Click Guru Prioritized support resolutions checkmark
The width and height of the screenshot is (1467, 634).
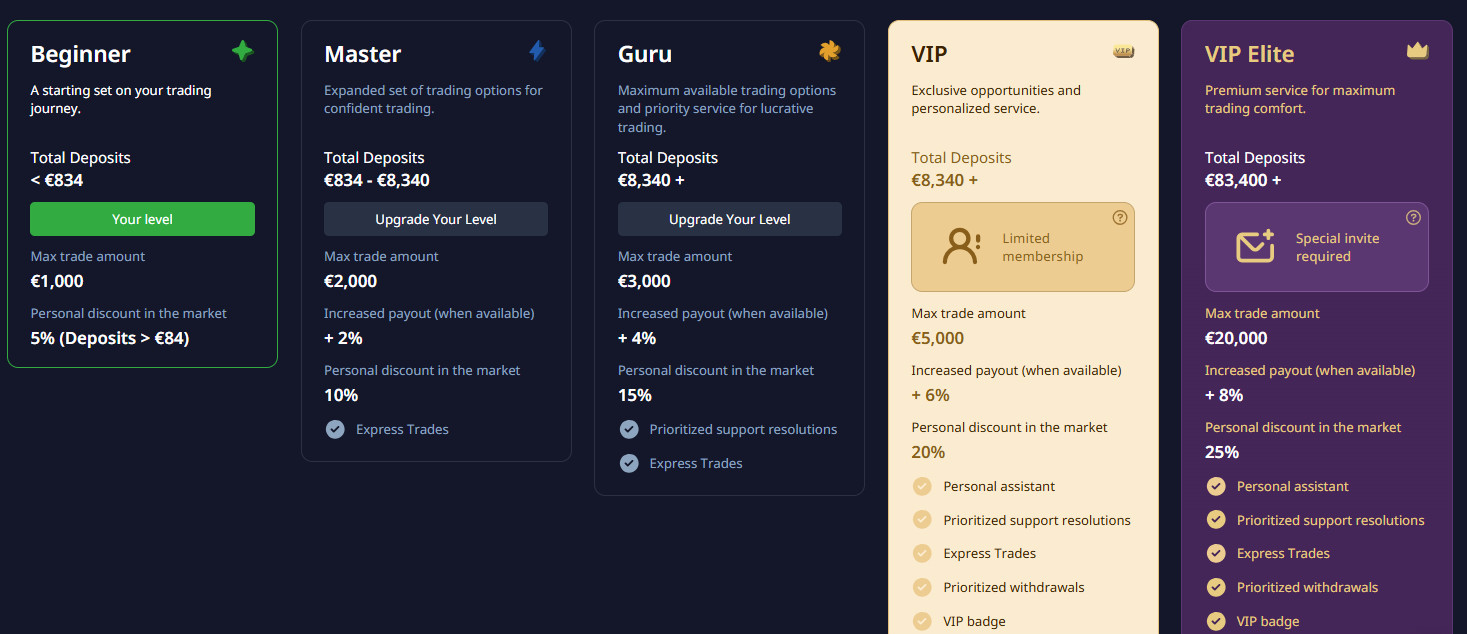[629, 429]
